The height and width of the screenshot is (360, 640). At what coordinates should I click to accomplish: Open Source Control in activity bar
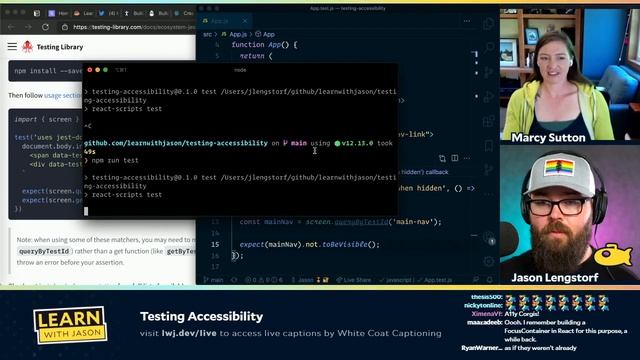(x=489, y=73)
